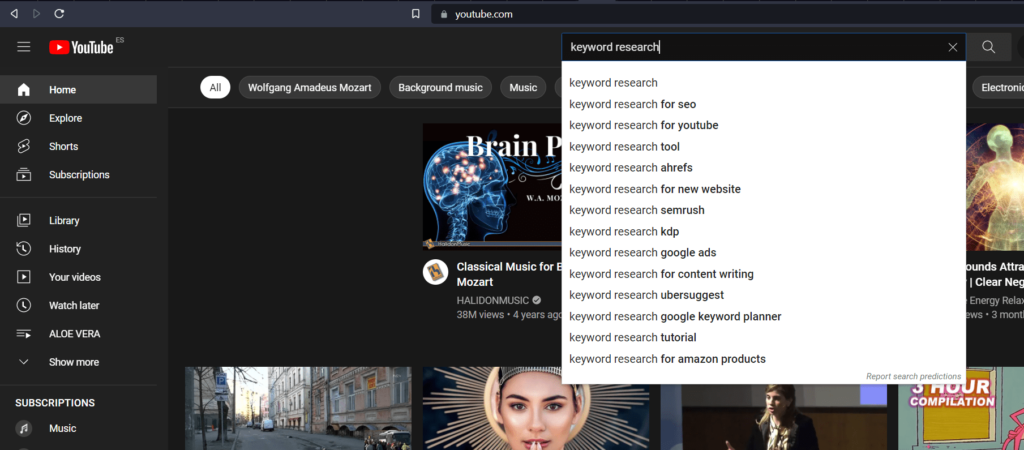Choose suggestion 'keyword research for youtube'
This screenshot has height=450, width=1024.
[763, 125]
